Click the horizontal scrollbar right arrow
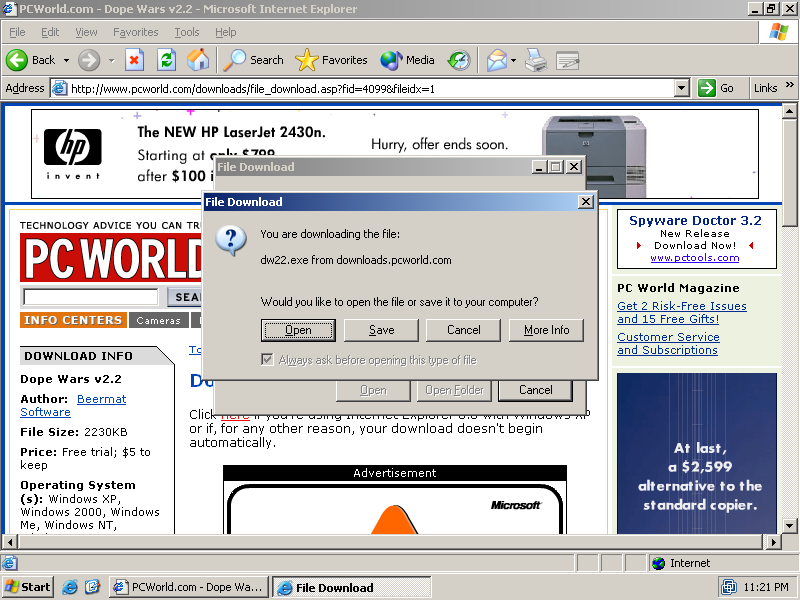 click(x=774, y=541)
